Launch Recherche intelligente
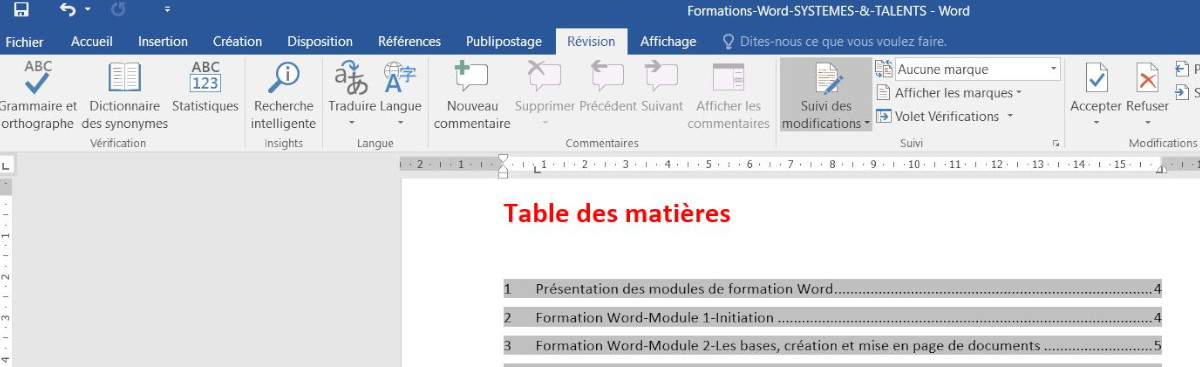The height and width of the screenshot is (367, 1200). click(x=284, y=96)
